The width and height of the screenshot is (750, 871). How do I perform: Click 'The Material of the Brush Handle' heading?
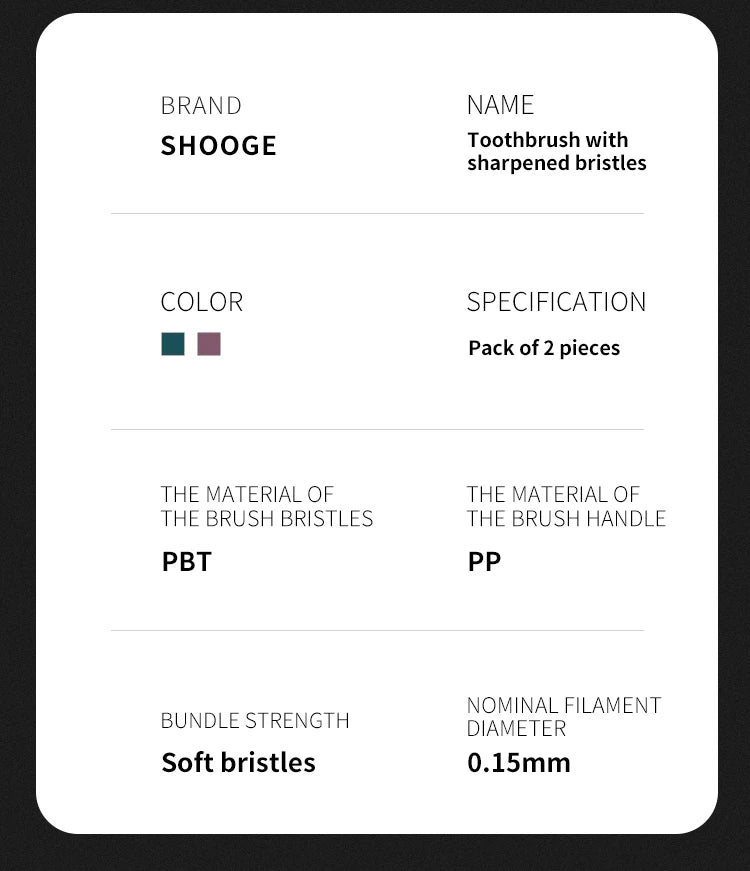point(566,506)
